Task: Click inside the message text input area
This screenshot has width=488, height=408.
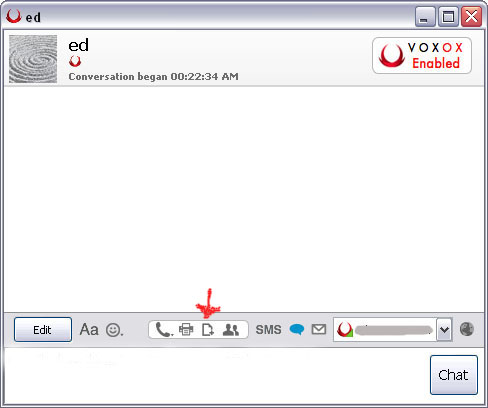Action: pos(215,375)
